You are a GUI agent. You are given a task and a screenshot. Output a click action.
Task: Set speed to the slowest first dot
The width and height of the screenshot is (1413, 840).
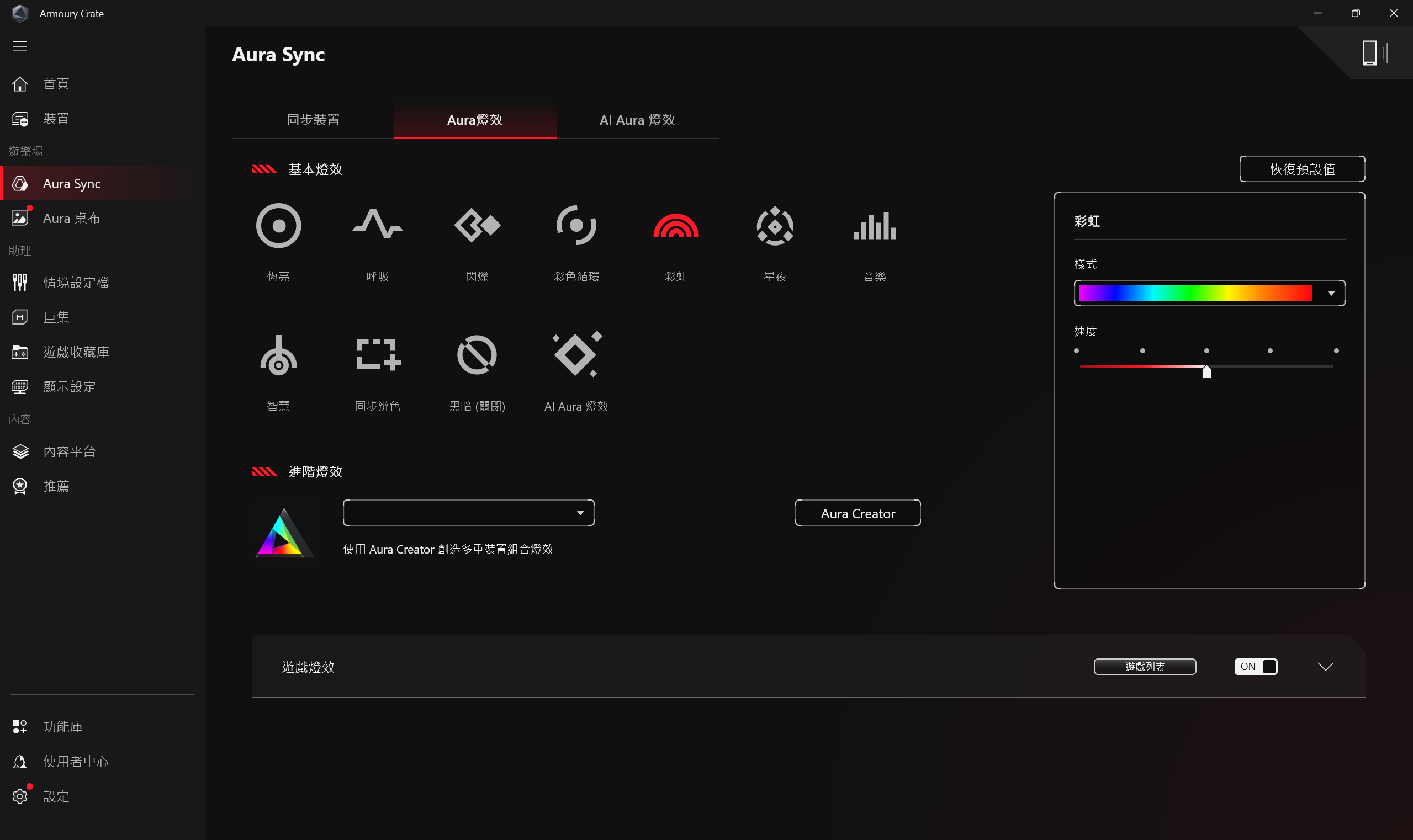point(1076,351)
